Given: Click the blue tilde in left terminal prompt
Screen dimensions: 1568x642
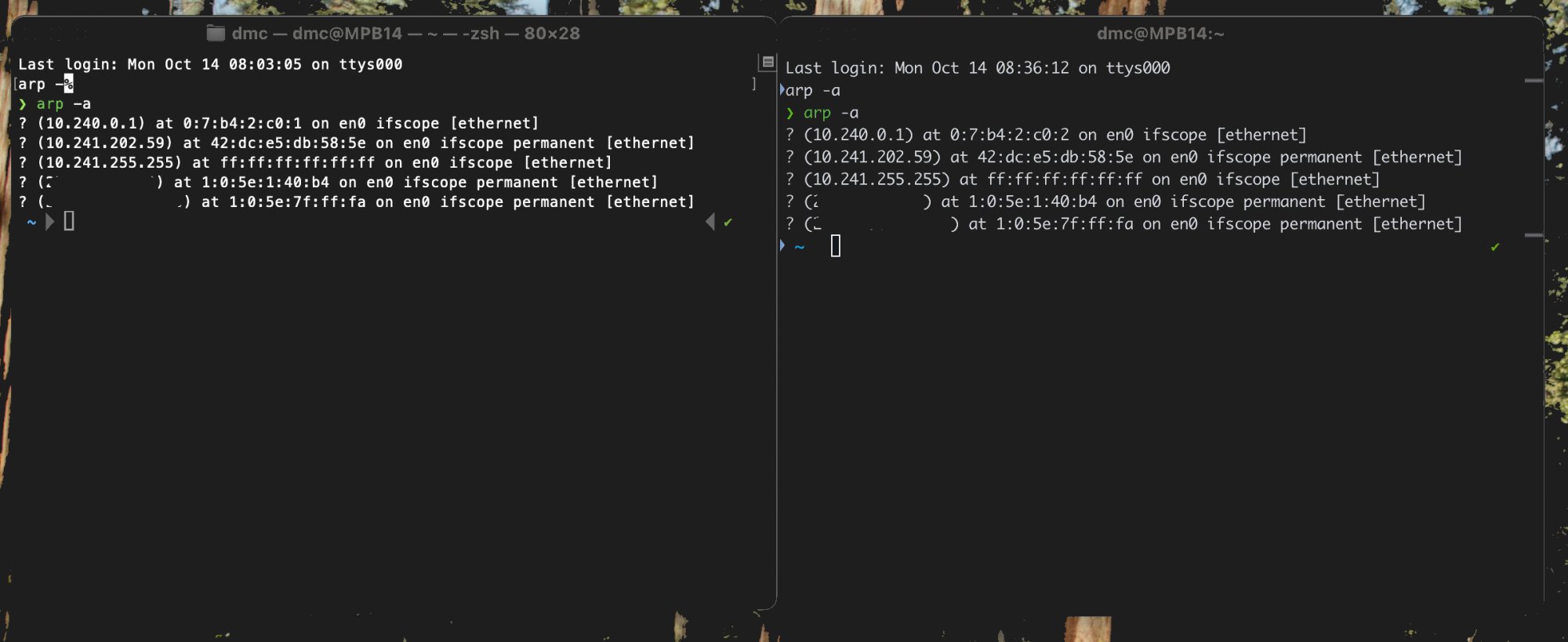Looking at the screenshot, I should (x=31, y=223).
